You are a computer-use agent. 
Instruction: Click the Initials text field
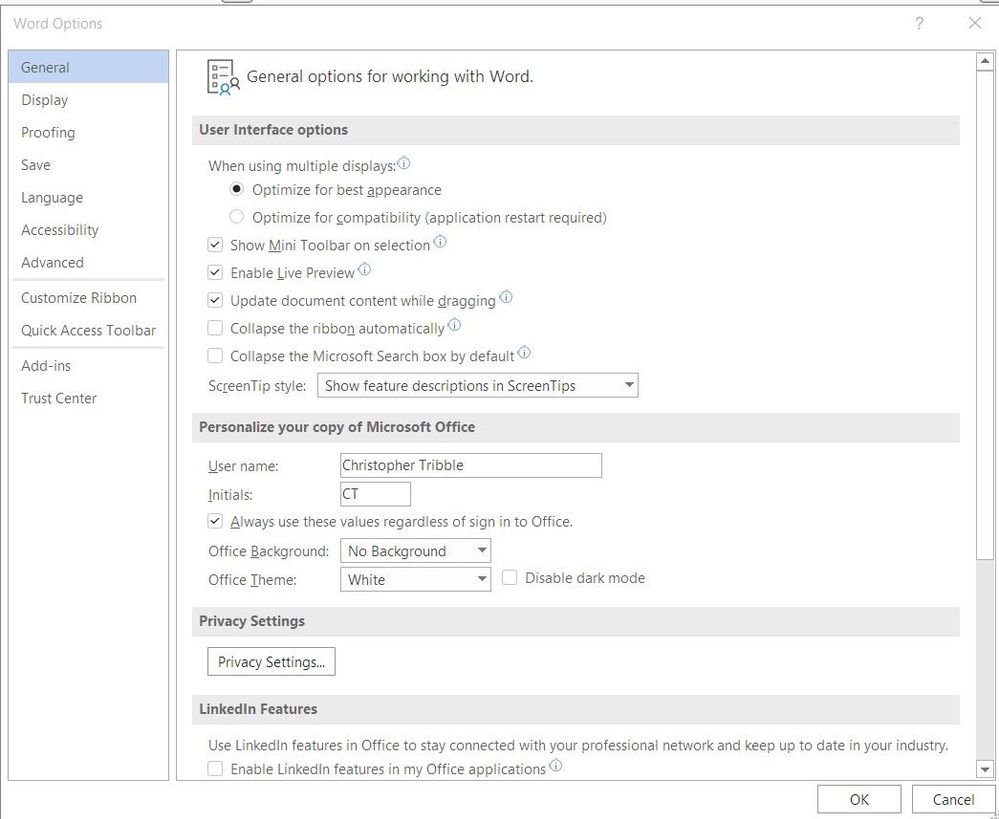point(375,494)
